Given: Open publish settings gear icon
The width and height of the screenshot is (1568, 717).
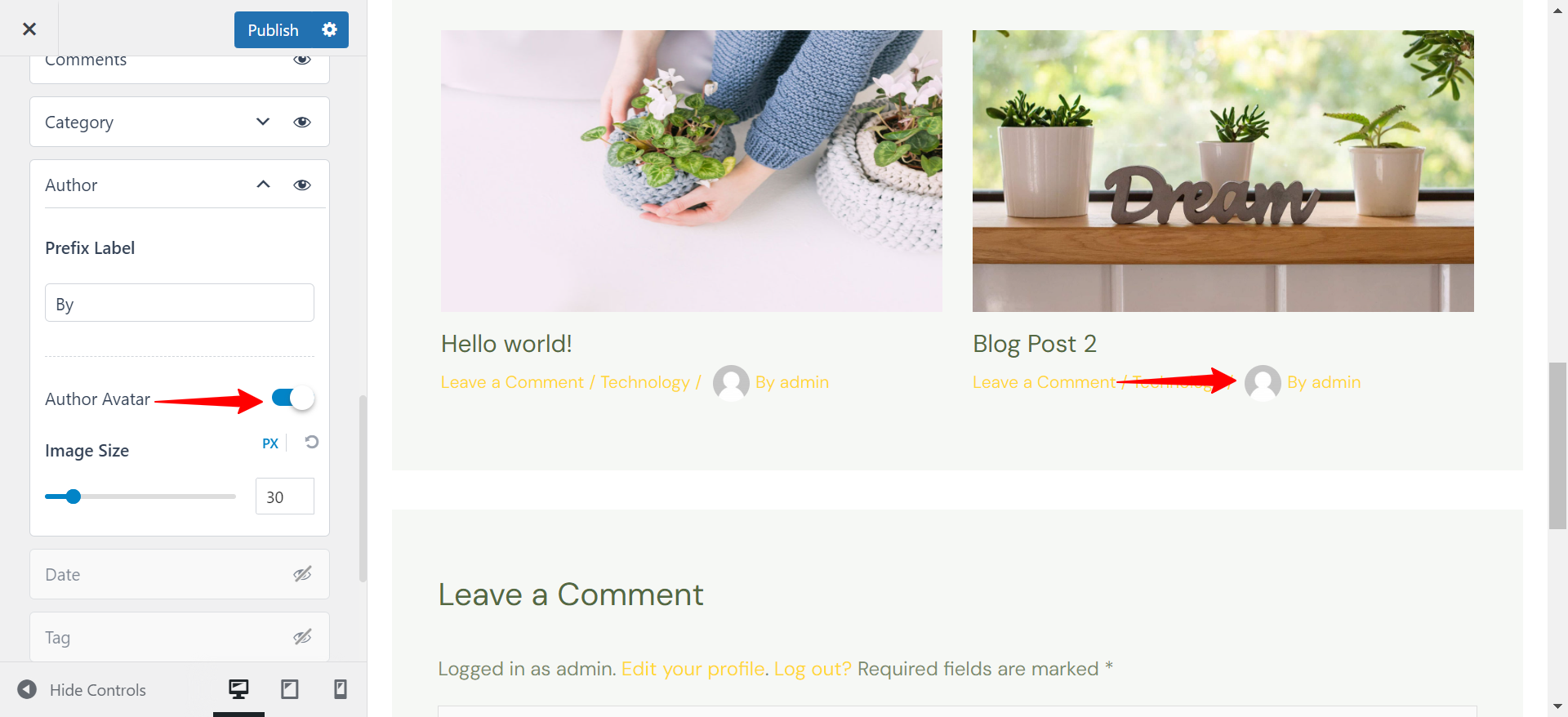Looking at the screenshot, I should (330, 29).
